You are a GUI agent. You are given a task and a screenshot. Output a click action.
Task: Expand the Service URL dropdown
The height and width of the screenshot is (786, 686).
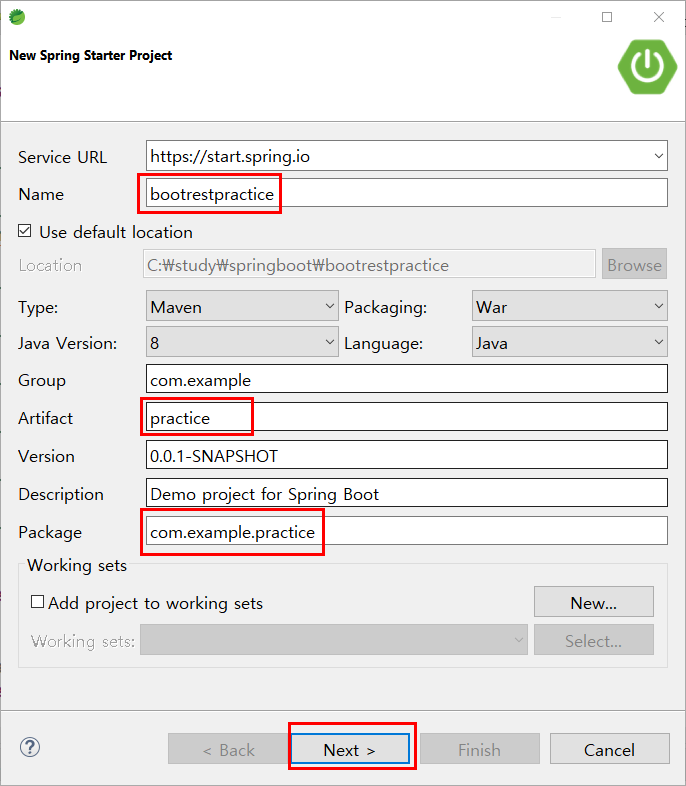click(x=658, y=156)
